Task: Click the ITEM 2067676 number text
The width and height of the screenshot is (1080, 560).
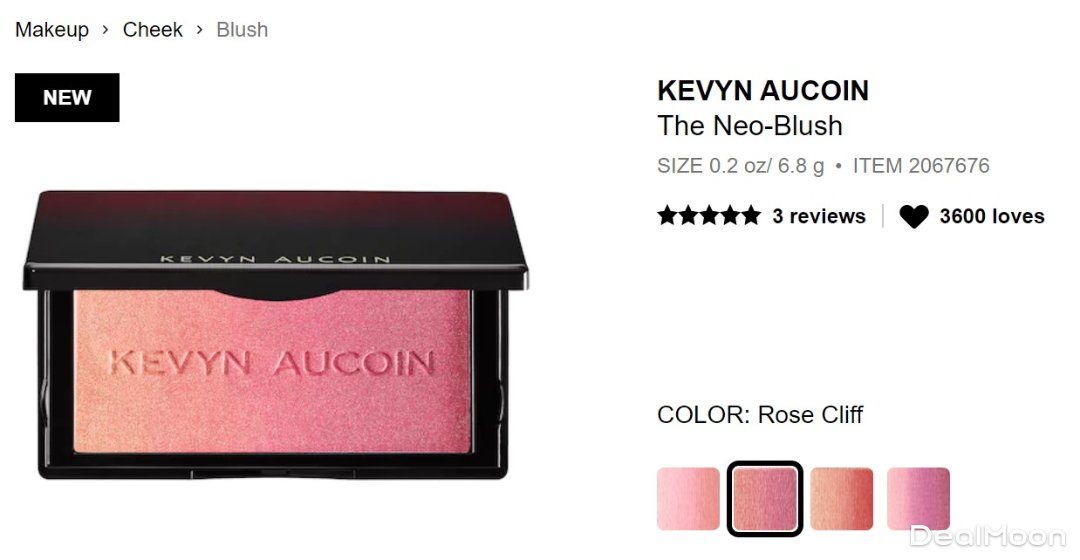Action: [x=921, y=166]
